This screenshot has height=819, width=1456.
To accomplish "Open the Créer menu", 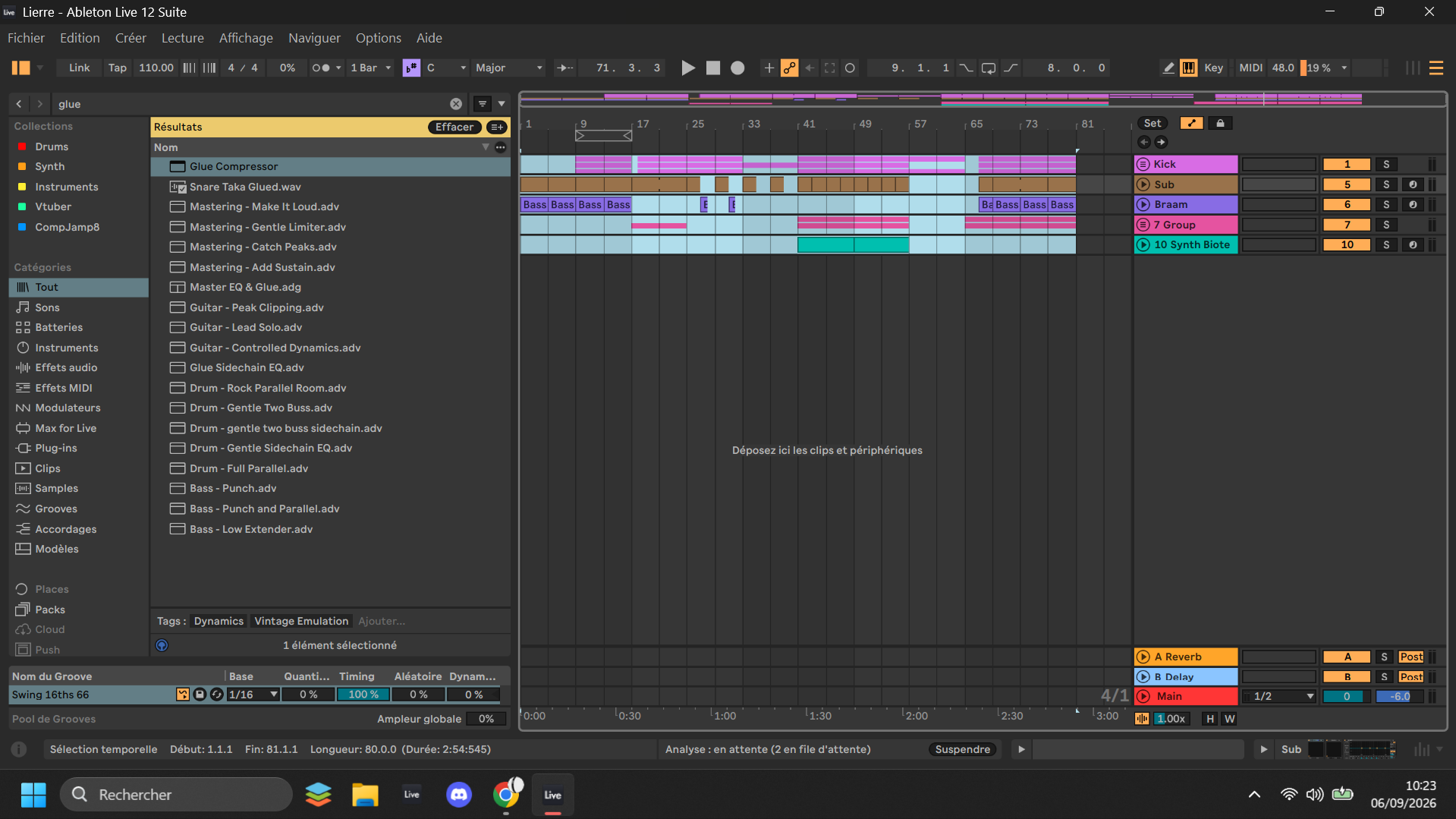I will click(131, 38).
